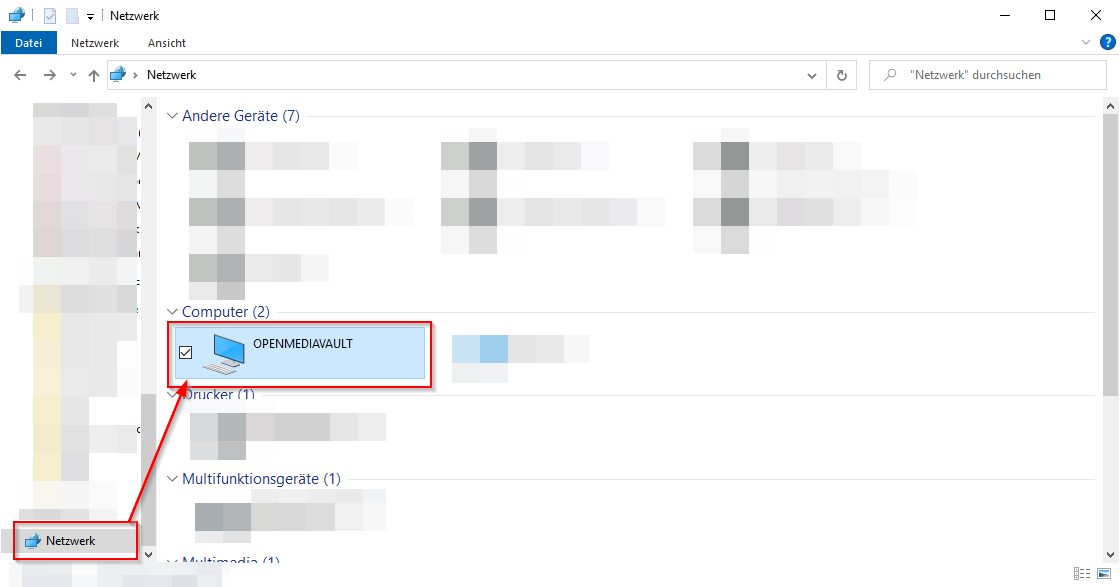The width and height of the screenshot is (1120, 587).
Task: Click the sidebar scroll down arrow
Action: click(x=149, y=553)
